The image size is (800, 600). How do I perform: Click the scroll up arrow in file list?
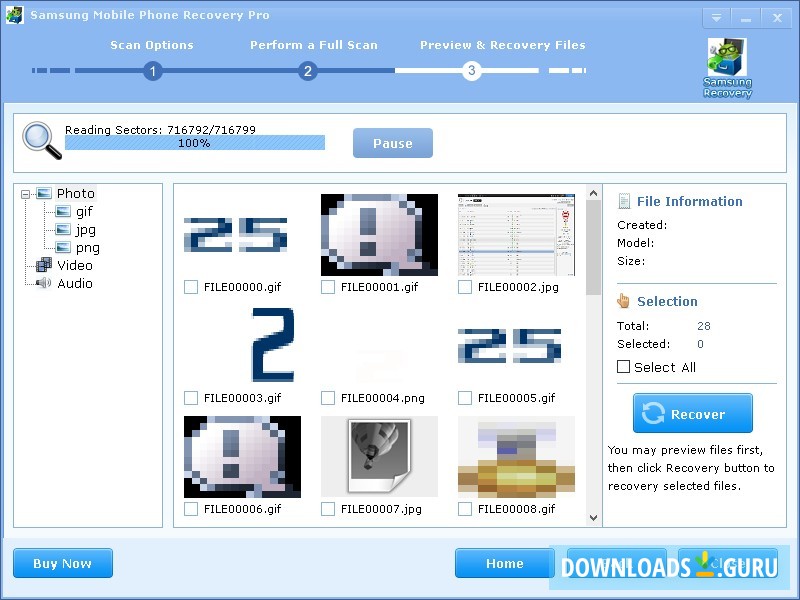click(x=593, y=193)
